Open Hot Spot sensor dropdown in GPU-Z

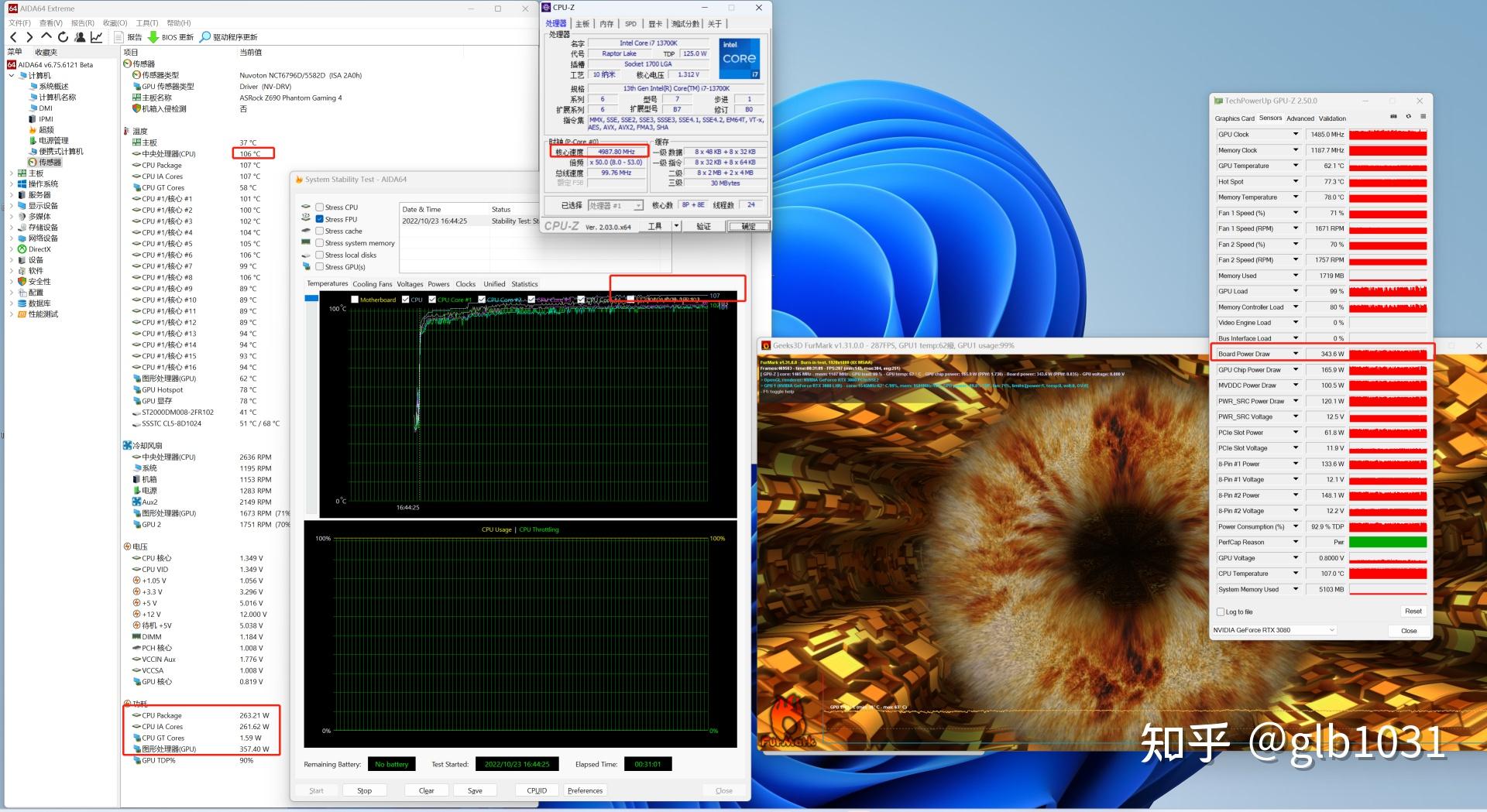click(x=1295, y=182)
